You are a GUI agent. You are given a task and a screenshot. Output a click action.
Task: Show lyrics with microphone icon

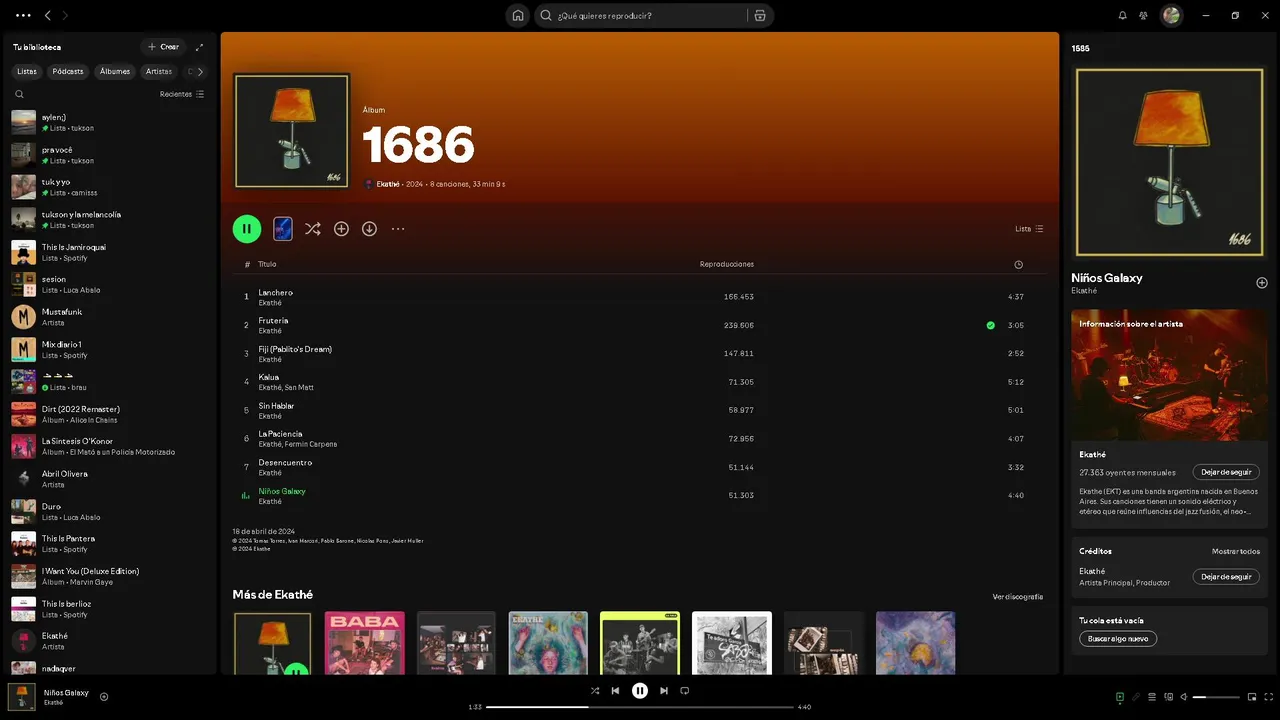[1136, 697]
